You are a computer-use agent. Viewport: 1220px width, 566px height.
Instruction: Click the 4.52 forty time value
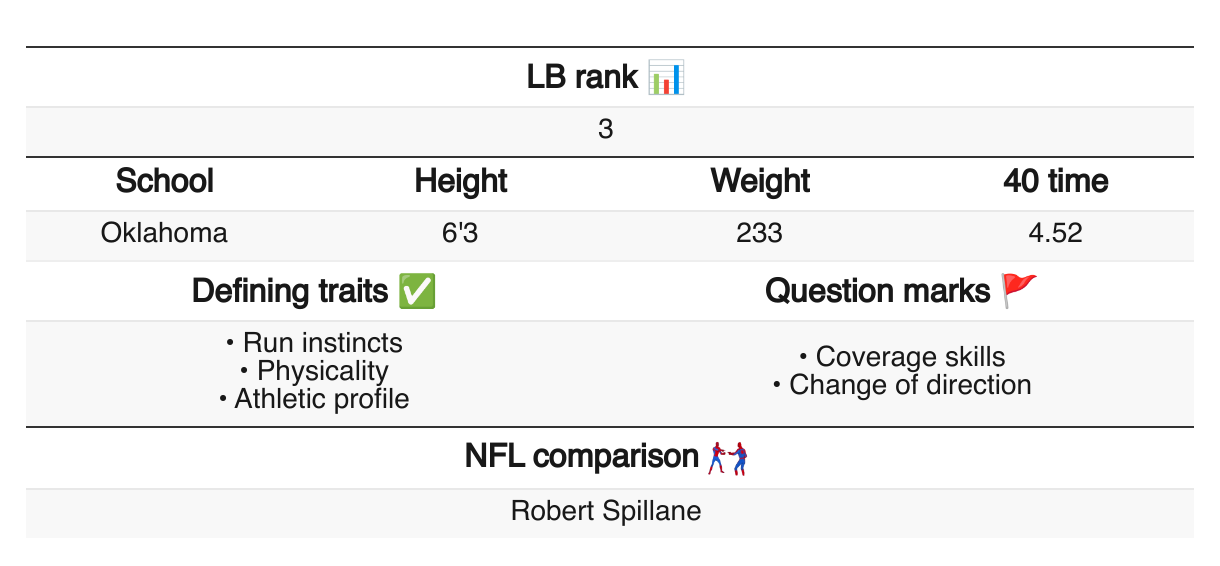1055,233
